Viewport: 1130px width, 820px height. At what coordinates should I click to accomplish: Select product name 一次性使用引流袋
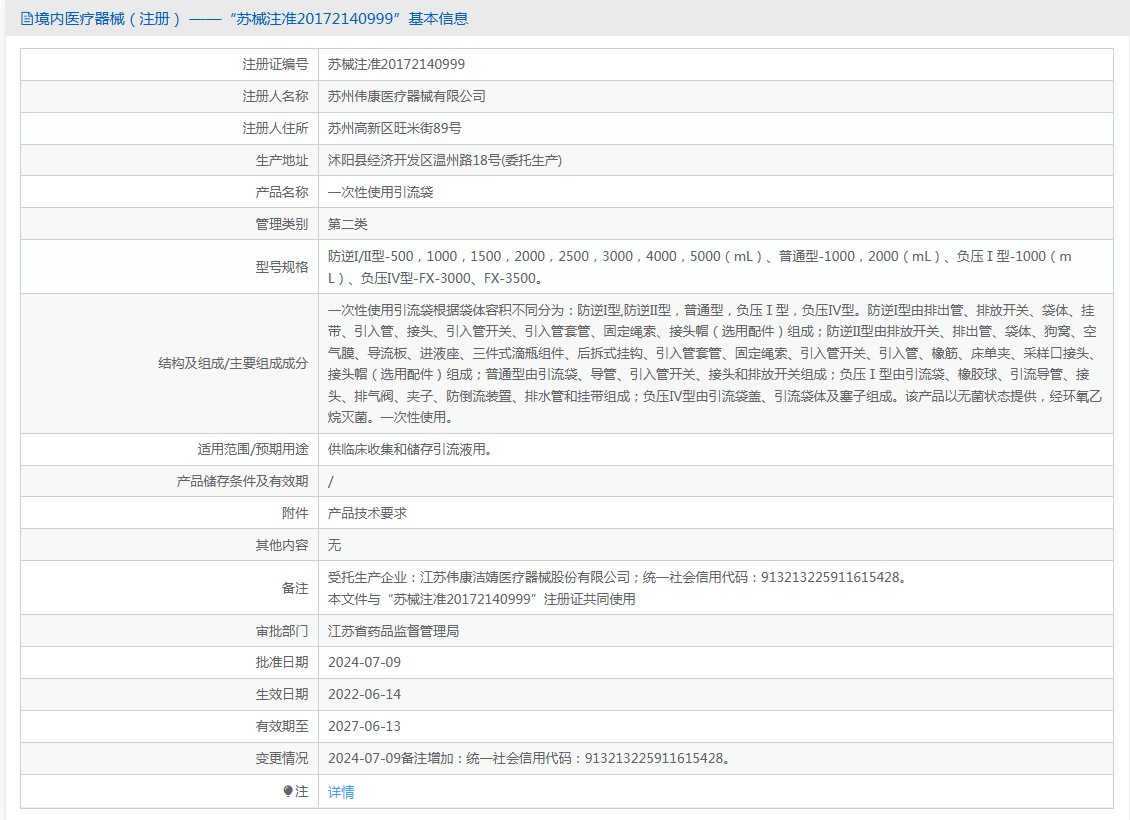click(x=381, y=192)
